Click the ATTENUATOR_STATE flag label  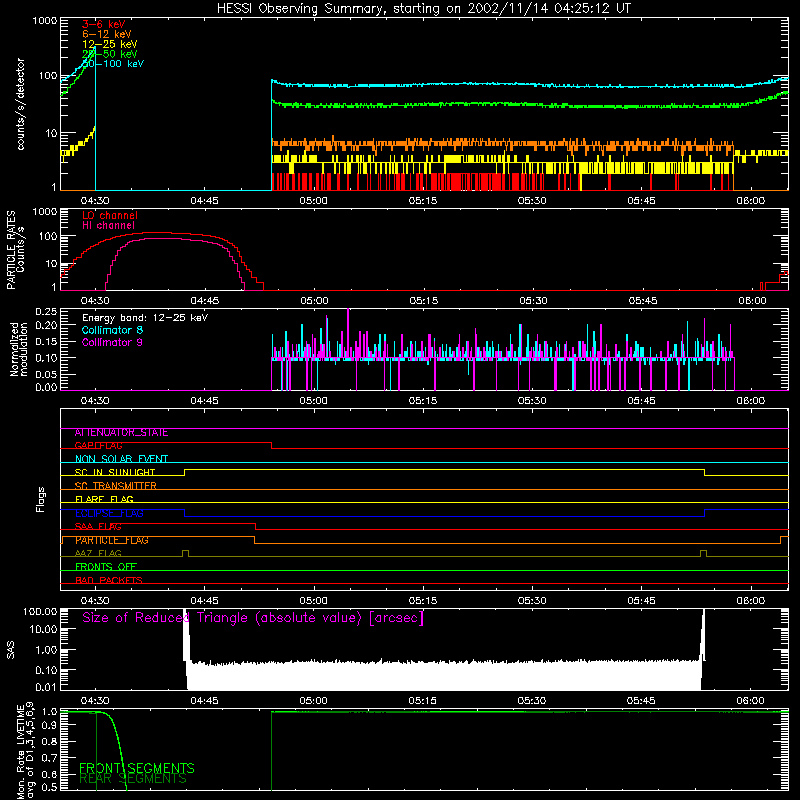[x=121, y=433]
